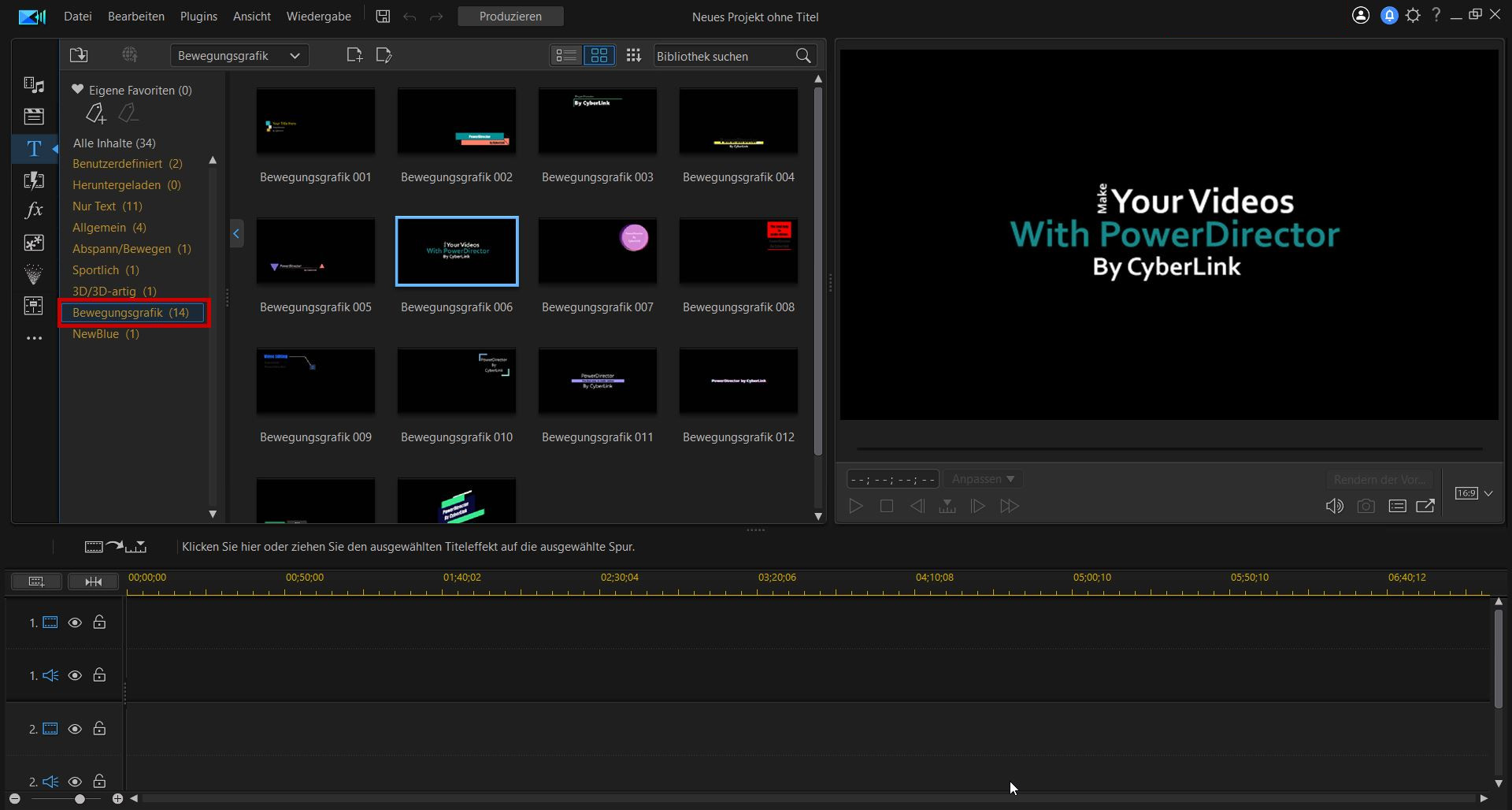Select the Benutzerdefiniert (2) tag
1512x810 pixels.
click(127, 164)
